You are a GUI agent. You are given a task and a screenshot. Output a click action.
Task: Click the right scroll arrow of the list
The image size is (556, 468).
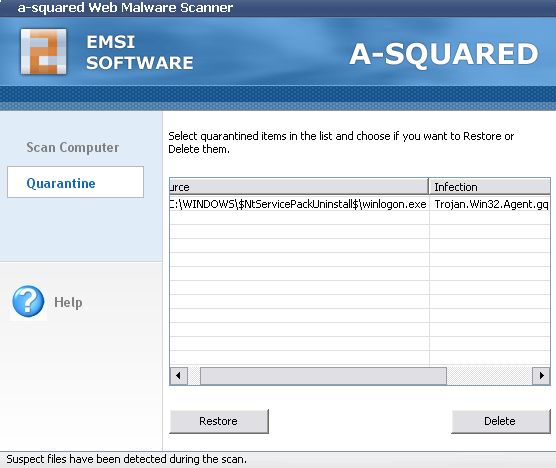[541, 375]
